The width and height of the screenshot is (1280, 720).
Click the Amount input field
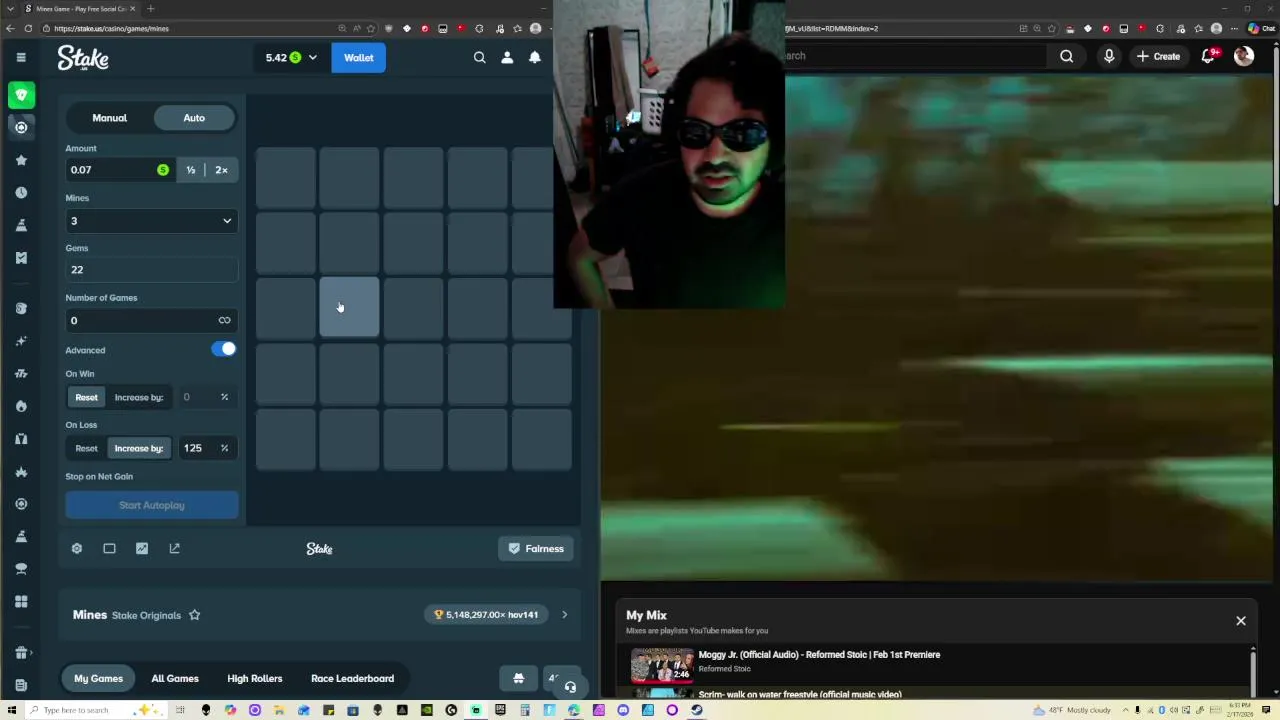point(120,170)
